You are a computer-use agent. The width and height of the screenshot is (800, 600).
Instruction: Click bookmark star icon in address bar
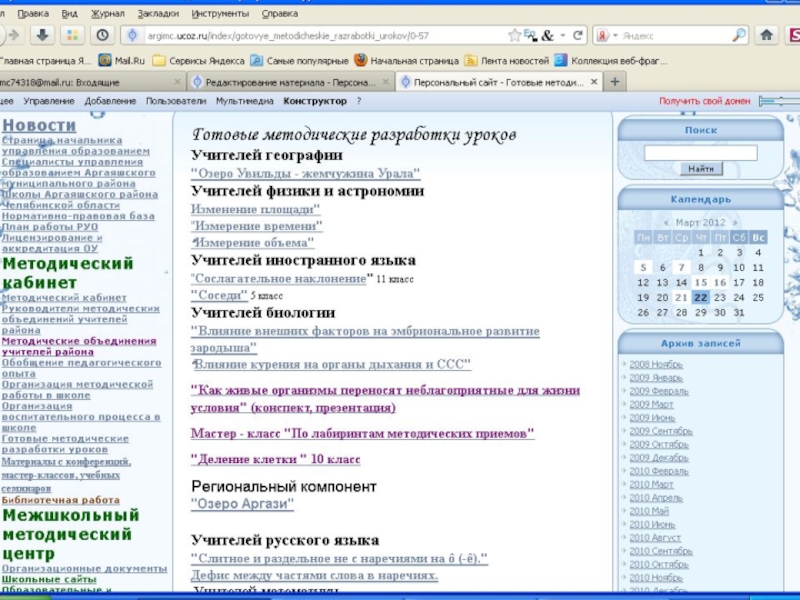(514, 35)
